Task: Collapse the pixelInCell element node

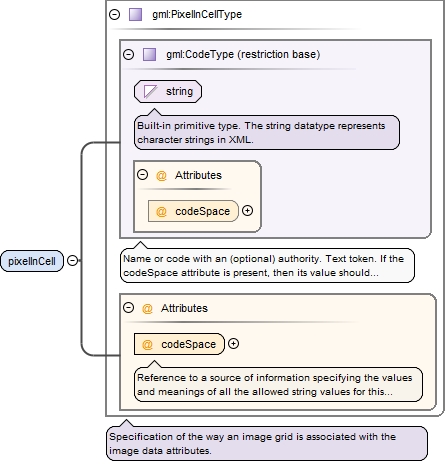Action: pyautogui.click(x=72, y=260)
